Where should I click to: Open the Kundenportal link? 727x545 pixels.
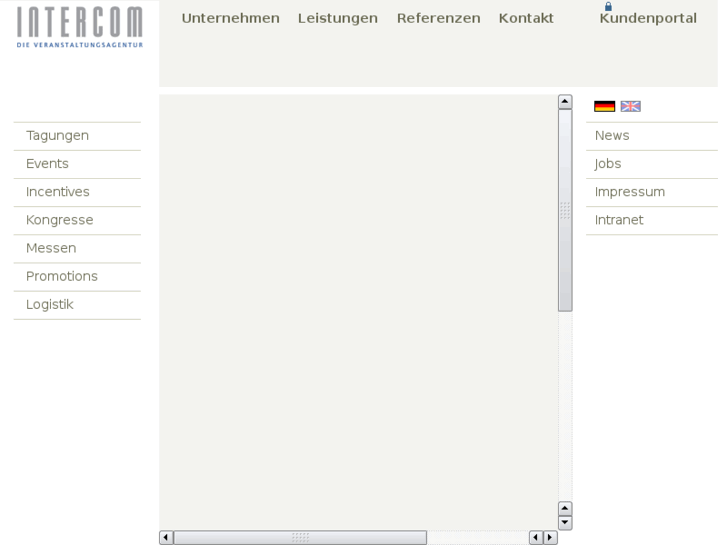coord(648,18)
